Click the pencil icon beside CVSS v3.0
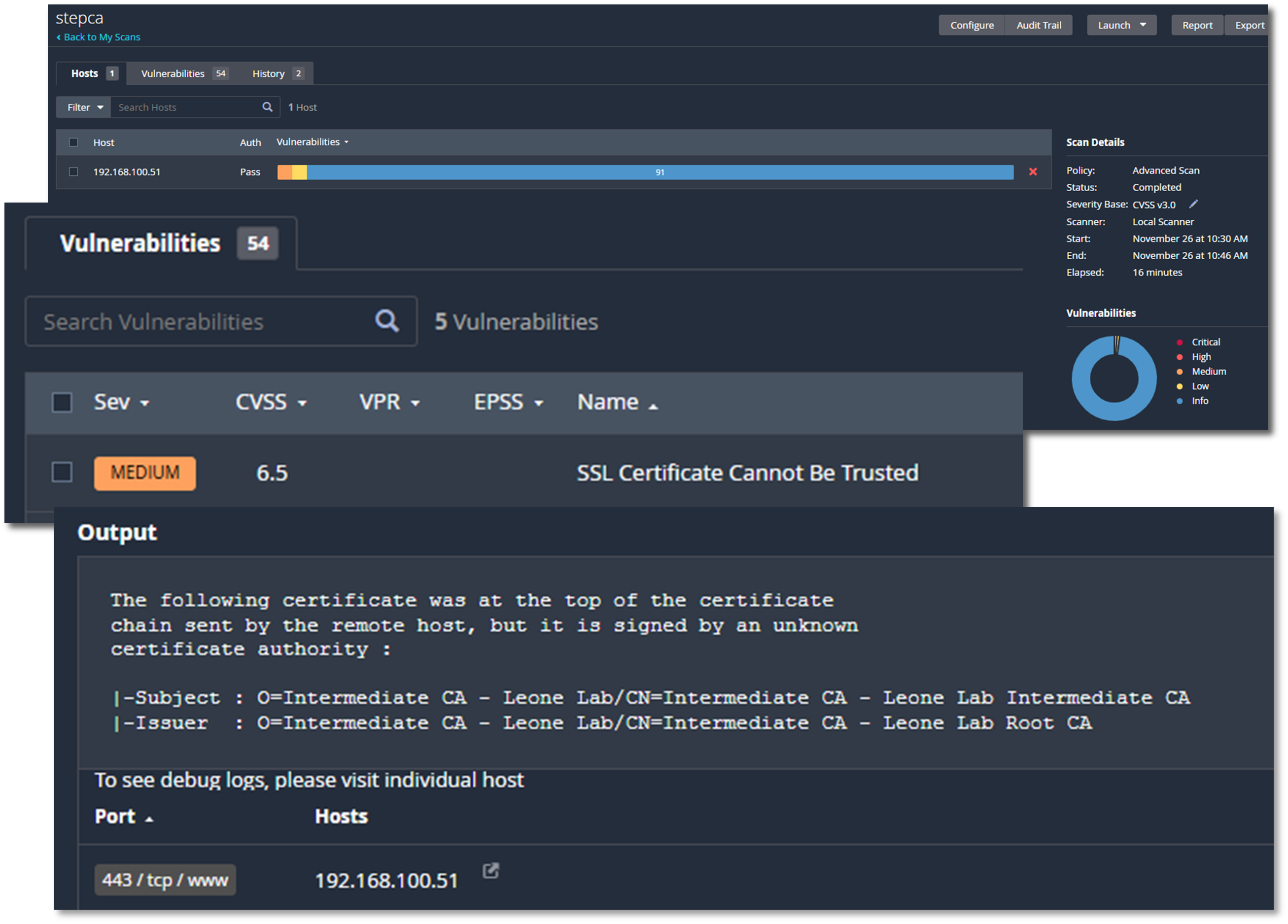Screen dimensions: 1288x924 coord(1193,204)
